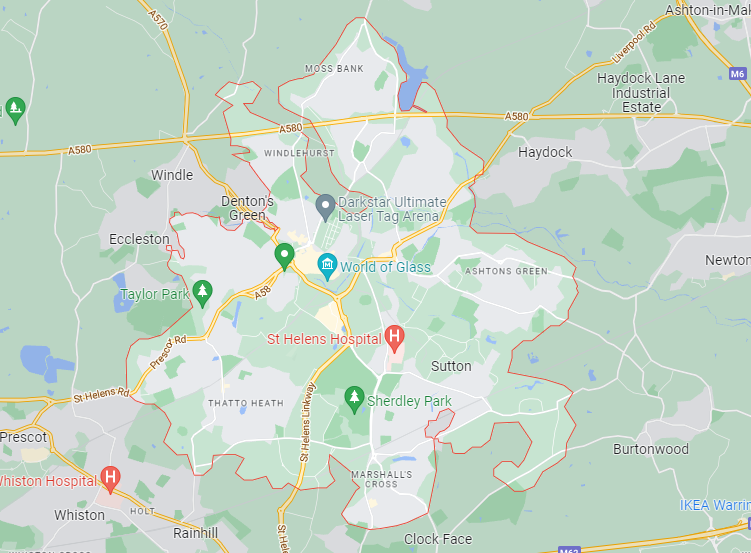751x553 pixels.
Task: Click the World of Glass museum marker
Action: [328, 266]
